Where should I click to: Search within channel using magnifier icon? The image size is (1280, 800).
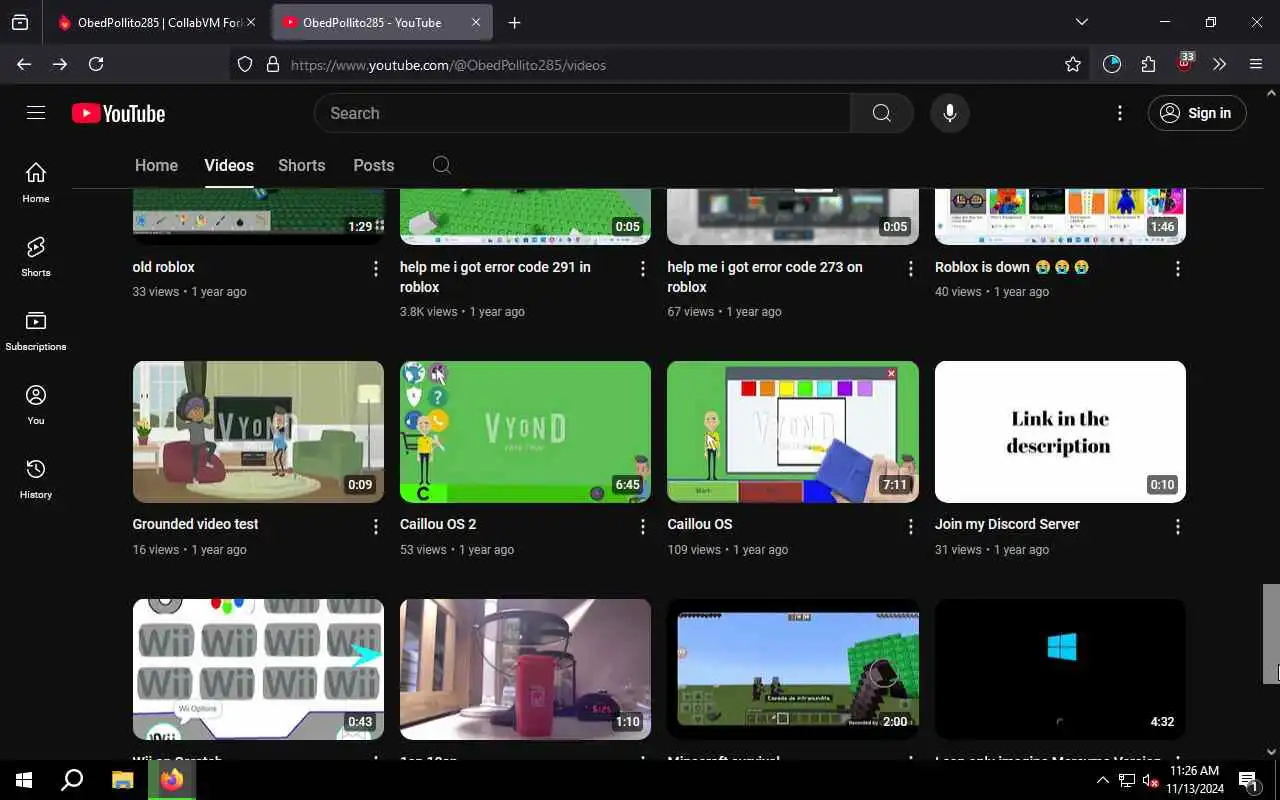tap(442, 165)
